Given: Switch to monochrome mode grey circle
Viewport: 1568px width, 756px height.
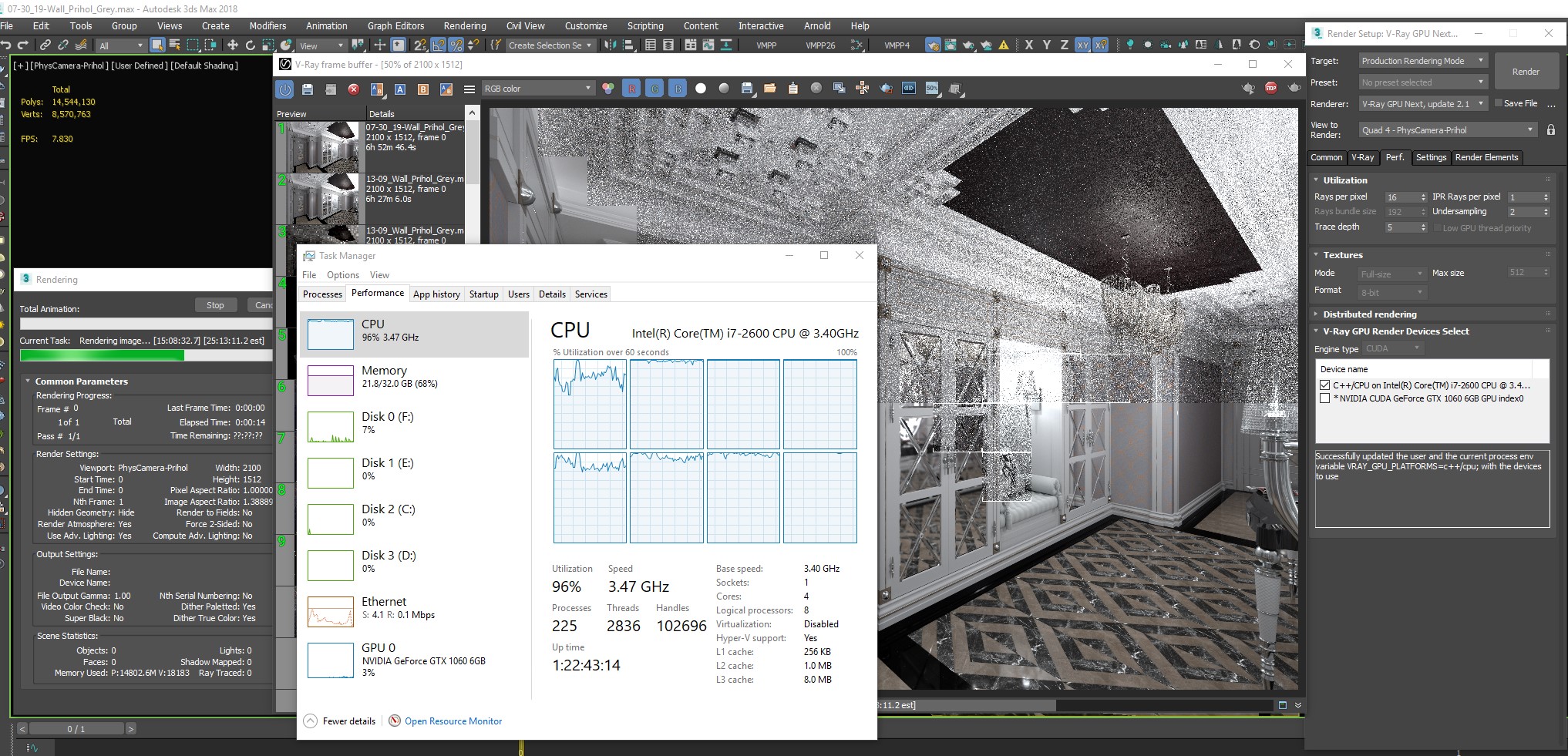Looking at the screenshot, I should pos(724,89).
